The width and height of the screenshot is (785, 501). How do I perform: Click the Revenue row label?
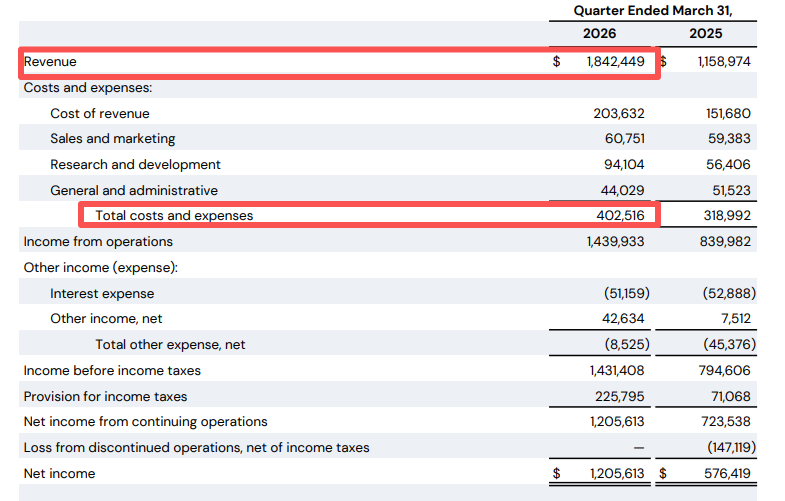(x=50, y=62)
